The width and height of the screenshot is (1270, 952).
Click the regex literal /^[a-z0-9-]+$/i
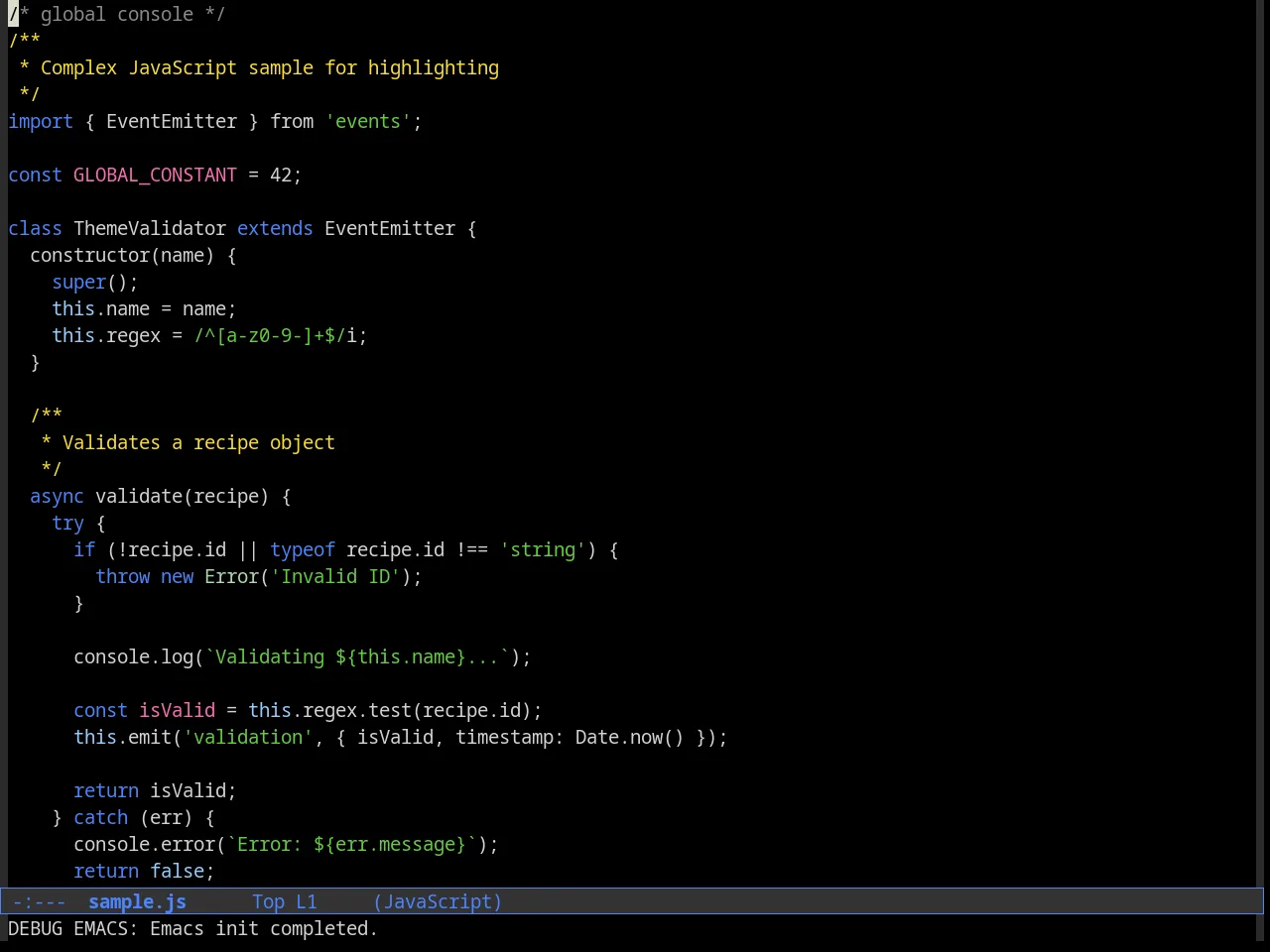coord(275,335)
